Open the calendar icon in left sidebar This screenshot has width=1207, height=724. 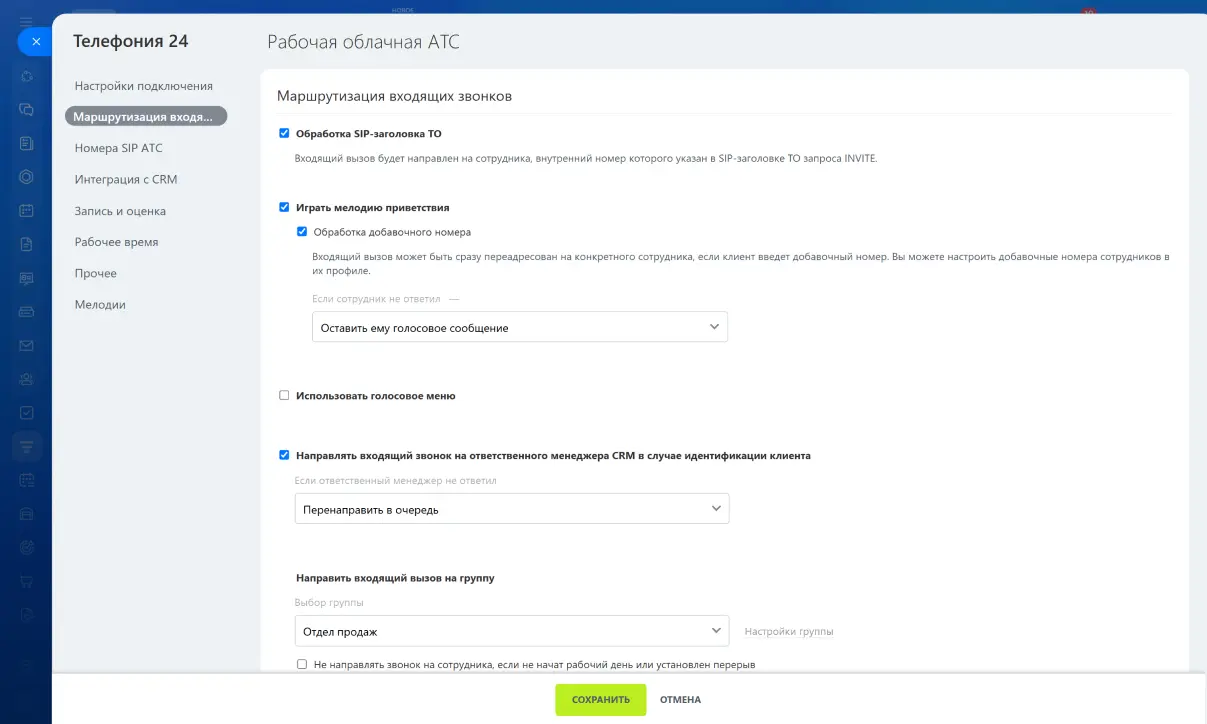26,211
